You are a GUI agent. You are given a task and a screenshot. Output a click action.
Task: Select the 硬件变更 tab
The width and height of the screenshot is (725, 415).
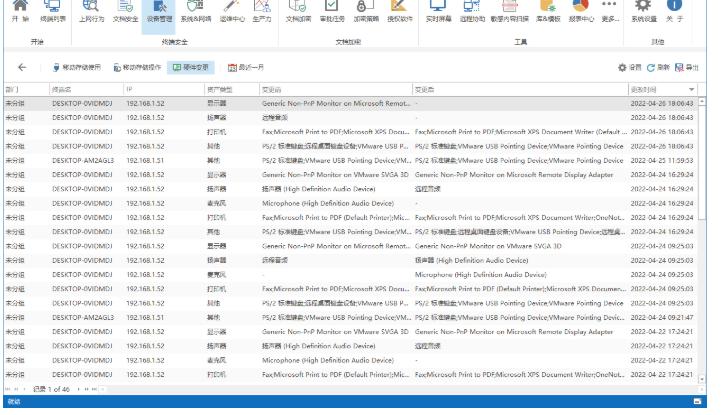pyautogui.click(x=190, y=67)
